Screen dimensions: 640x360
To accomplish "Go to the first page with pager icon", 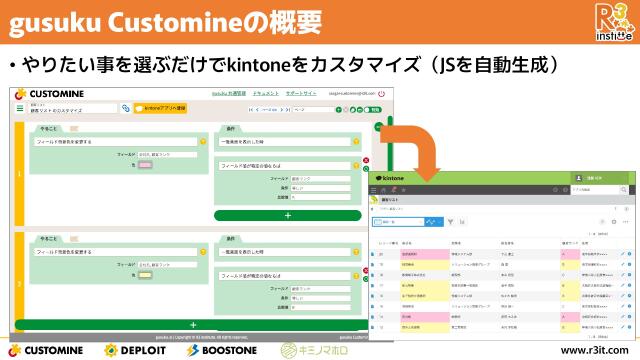I will (x=251, y=110).
